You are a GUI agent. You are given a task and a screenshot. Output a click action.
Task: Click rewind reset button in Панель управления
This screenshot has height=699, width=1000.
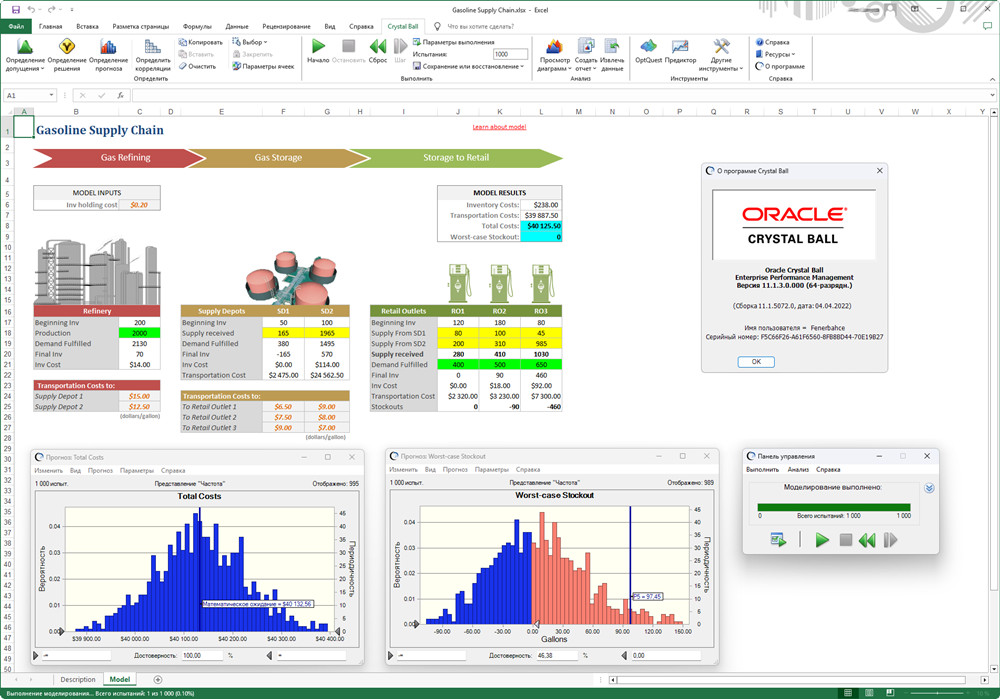point(867,540)
